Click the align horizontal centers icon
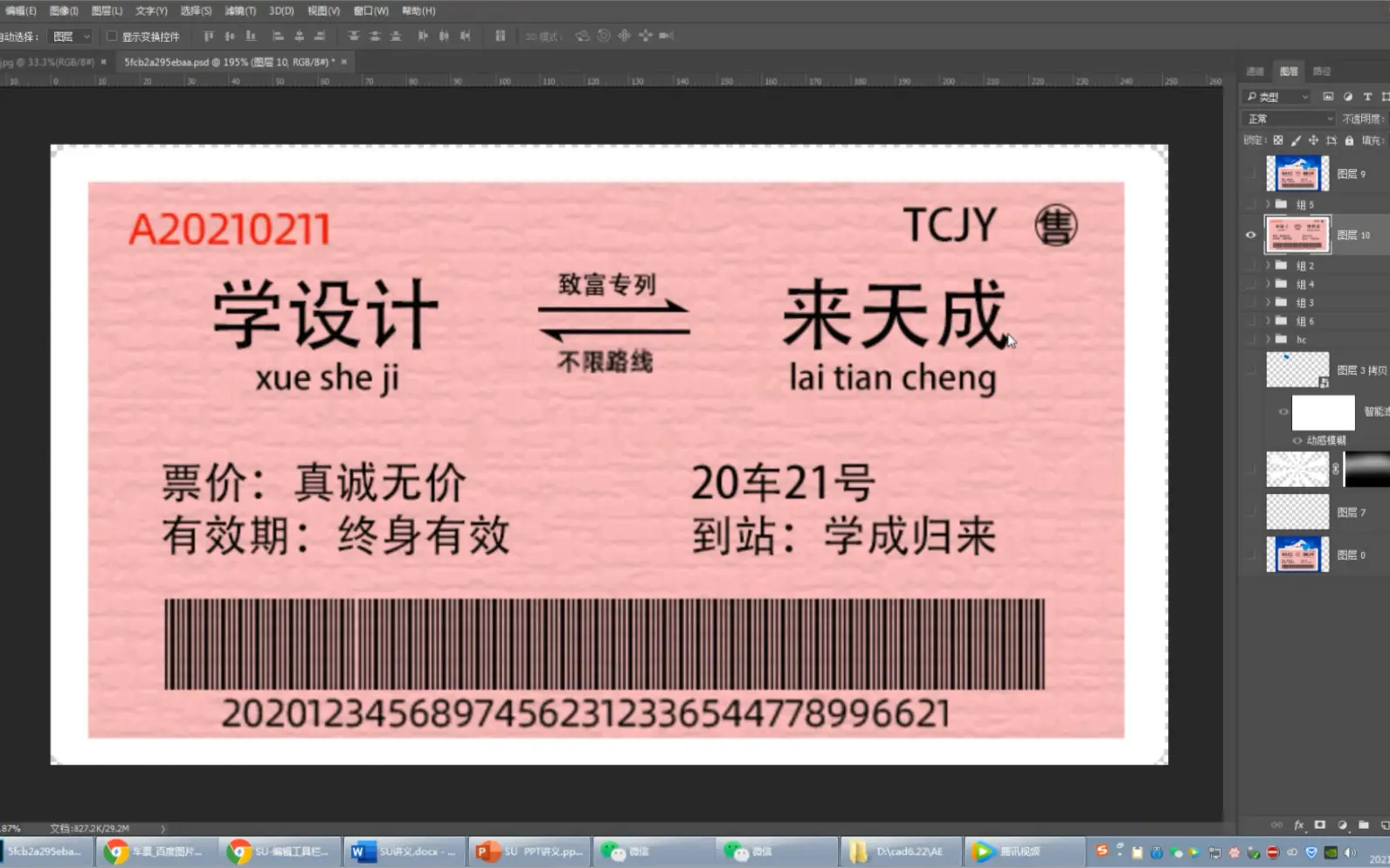 click(299, 36)
